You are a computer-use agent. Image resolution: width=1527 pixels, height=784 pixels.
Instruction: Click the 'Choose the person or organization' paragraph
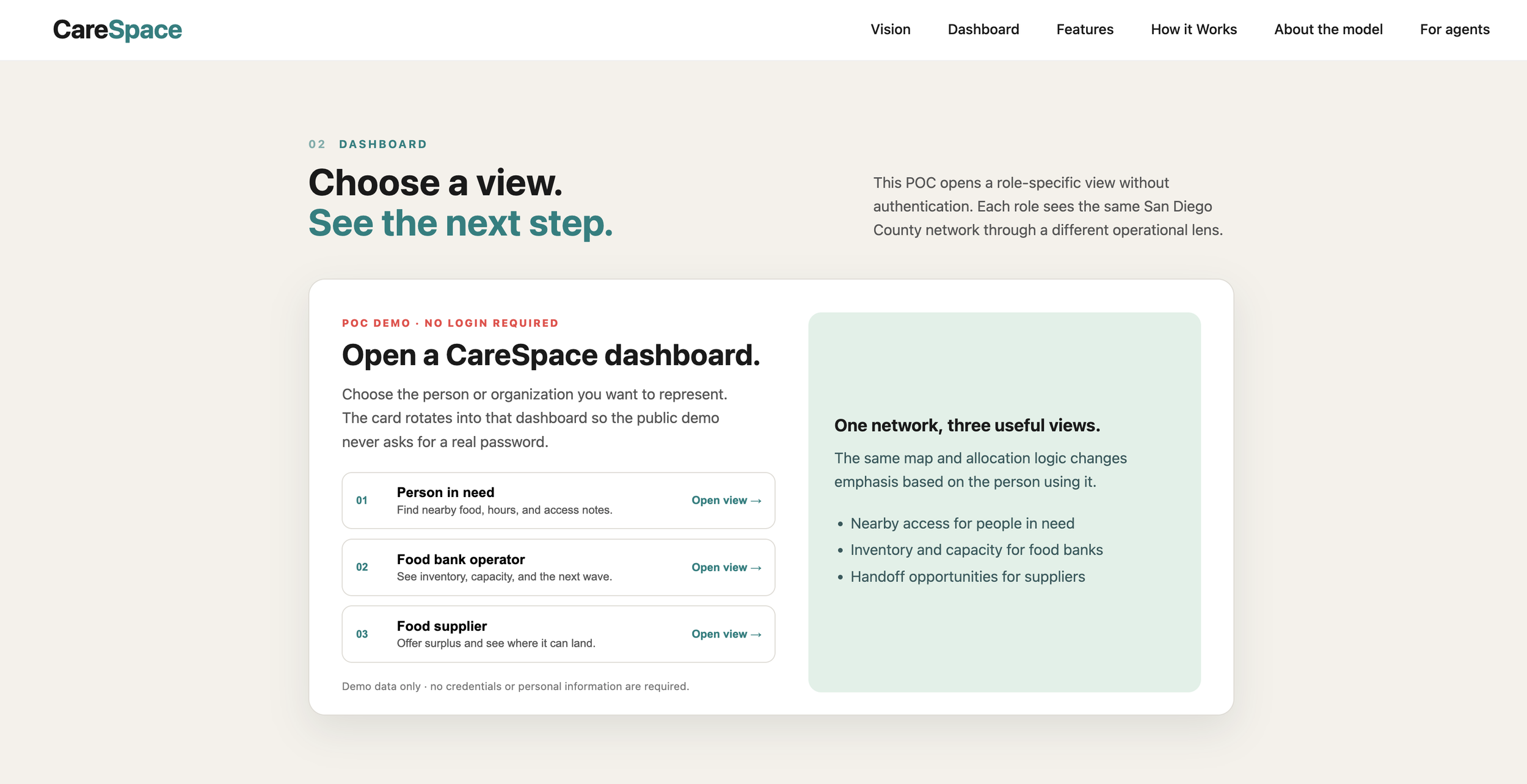[x=534, y=418]
